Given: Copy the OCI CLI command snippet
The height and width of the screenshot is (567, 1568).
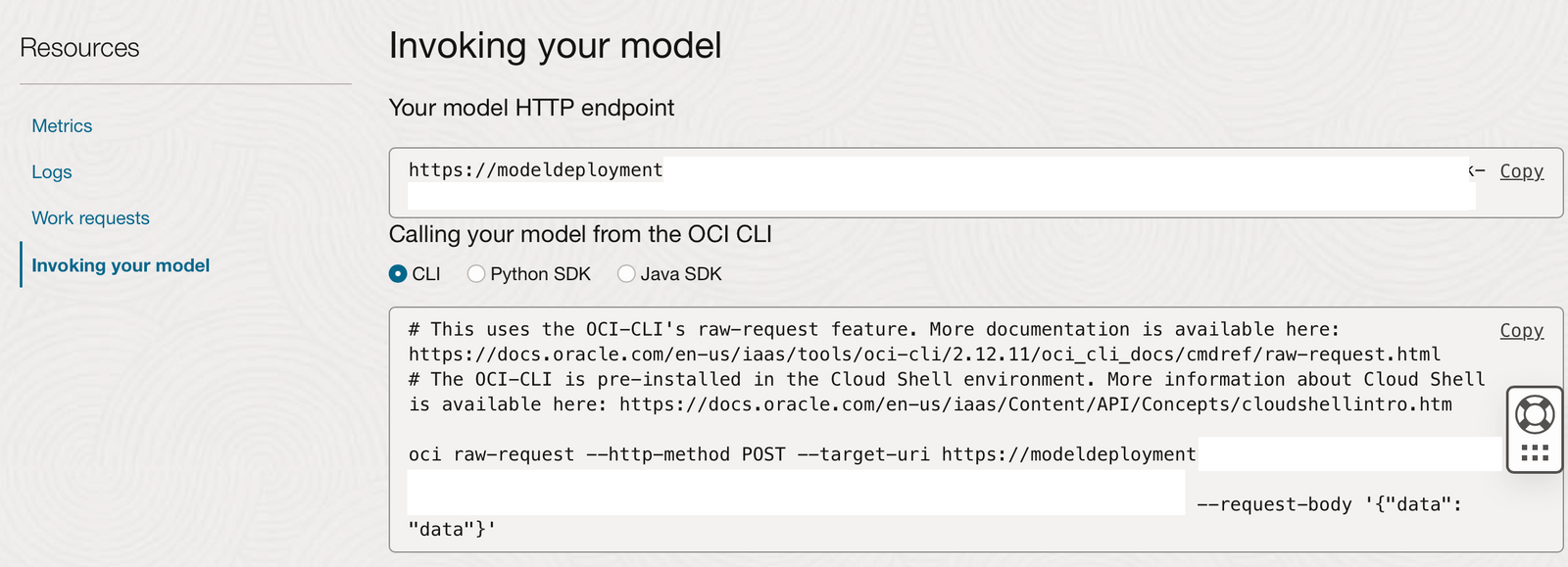Looking at the screenshot, I should click(1521, 331).
